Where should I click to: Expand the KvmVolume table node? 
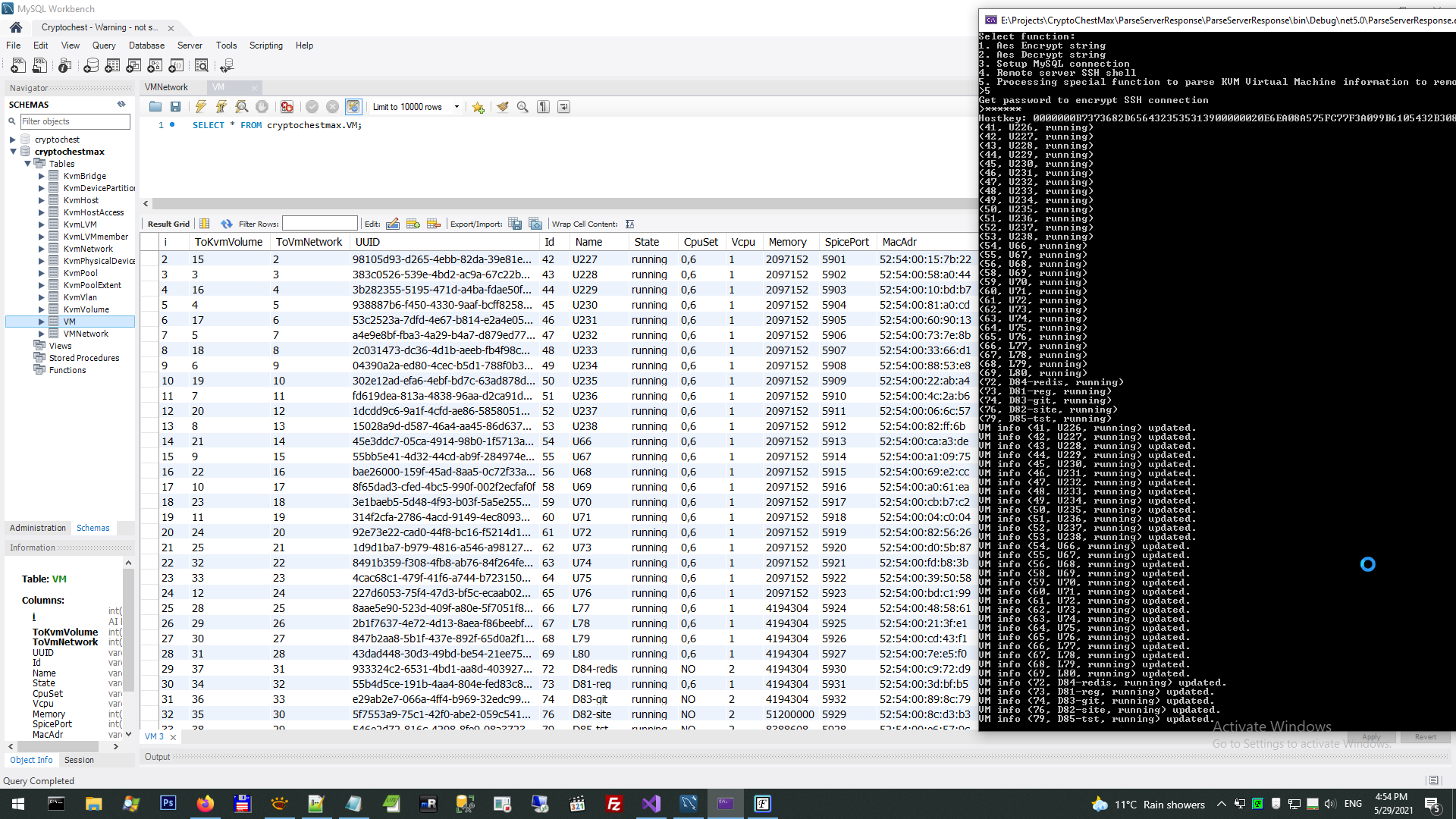(41, 309)
